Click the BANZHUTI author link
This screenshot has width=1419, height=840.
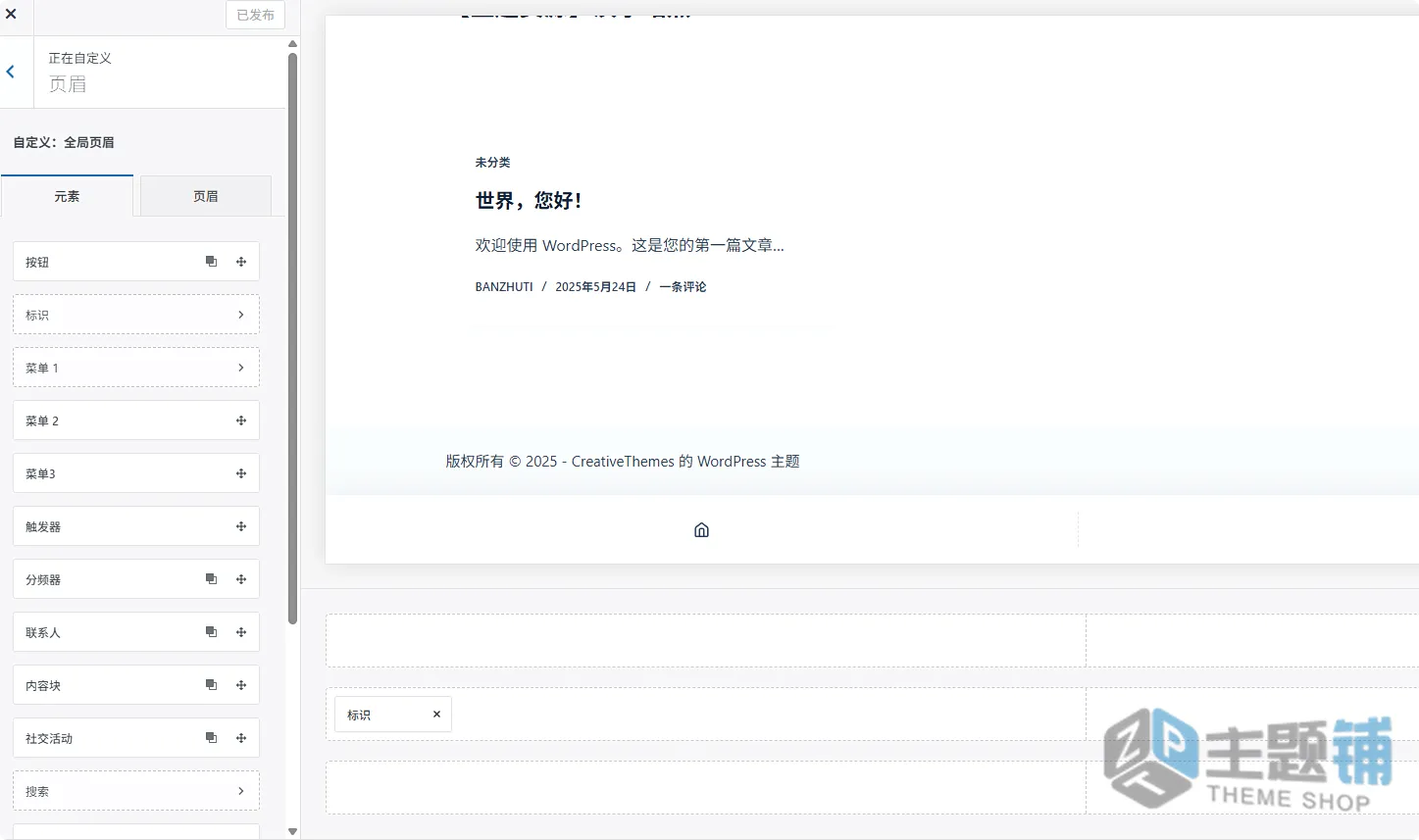(504, 286)
